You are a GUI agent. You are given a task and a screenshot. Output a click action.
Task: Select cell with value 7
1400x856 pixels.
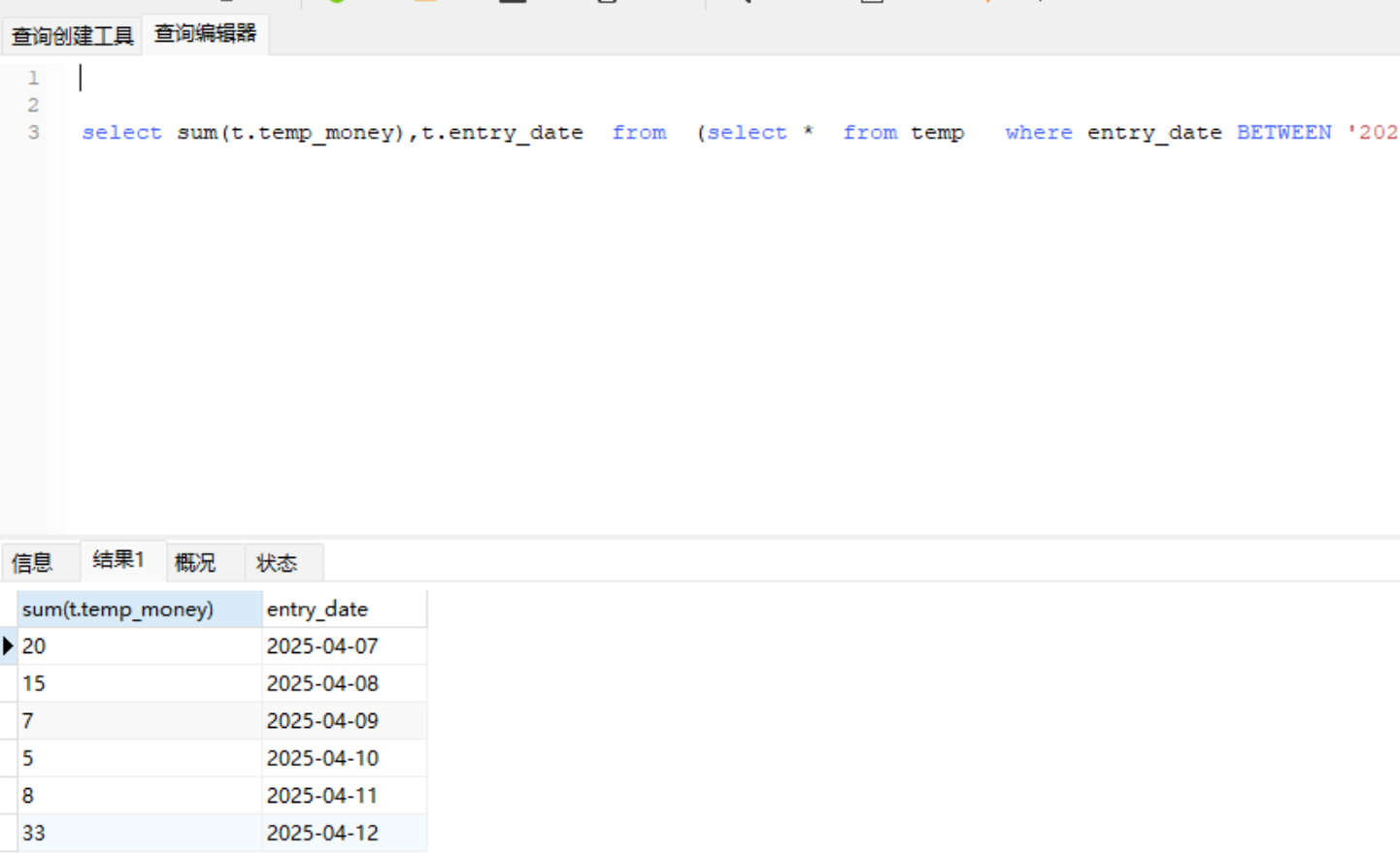pyautogui.click(x=140, y=720)
